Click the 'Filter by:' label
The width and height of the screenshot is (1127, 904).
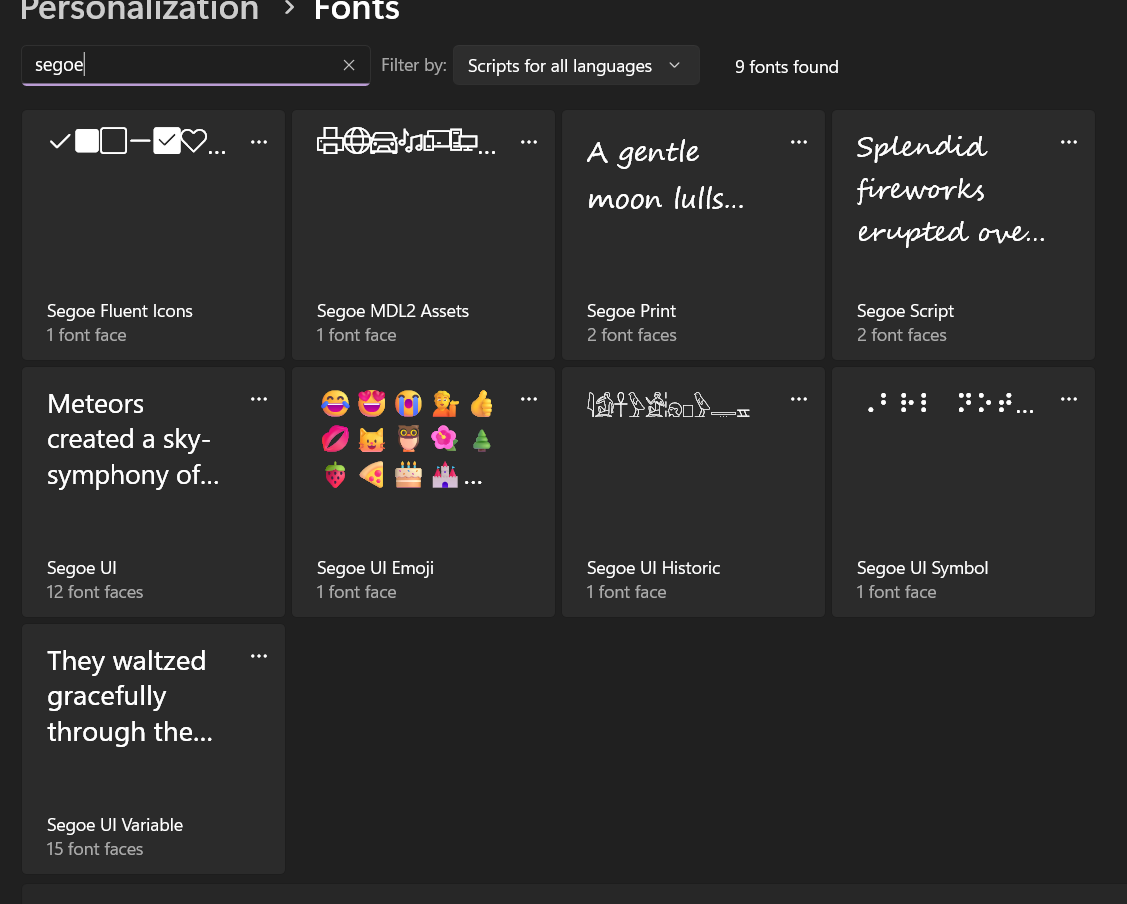point(414,65)
